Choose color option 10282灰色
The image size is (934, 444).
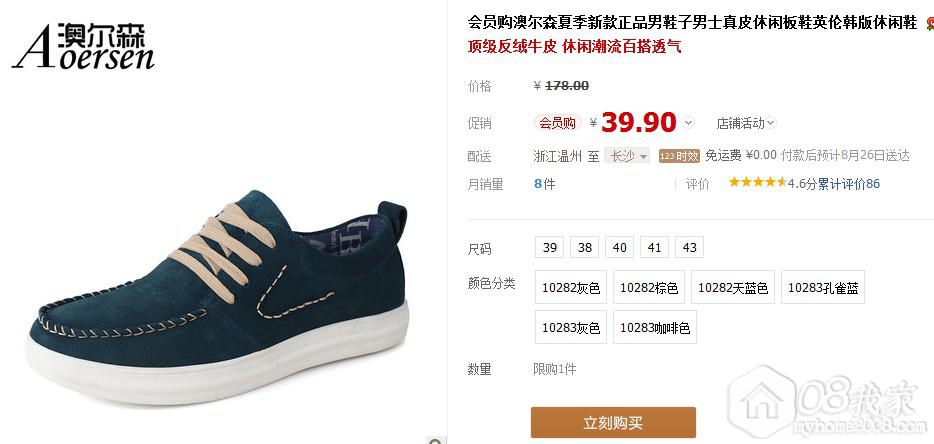pos(571,287)
